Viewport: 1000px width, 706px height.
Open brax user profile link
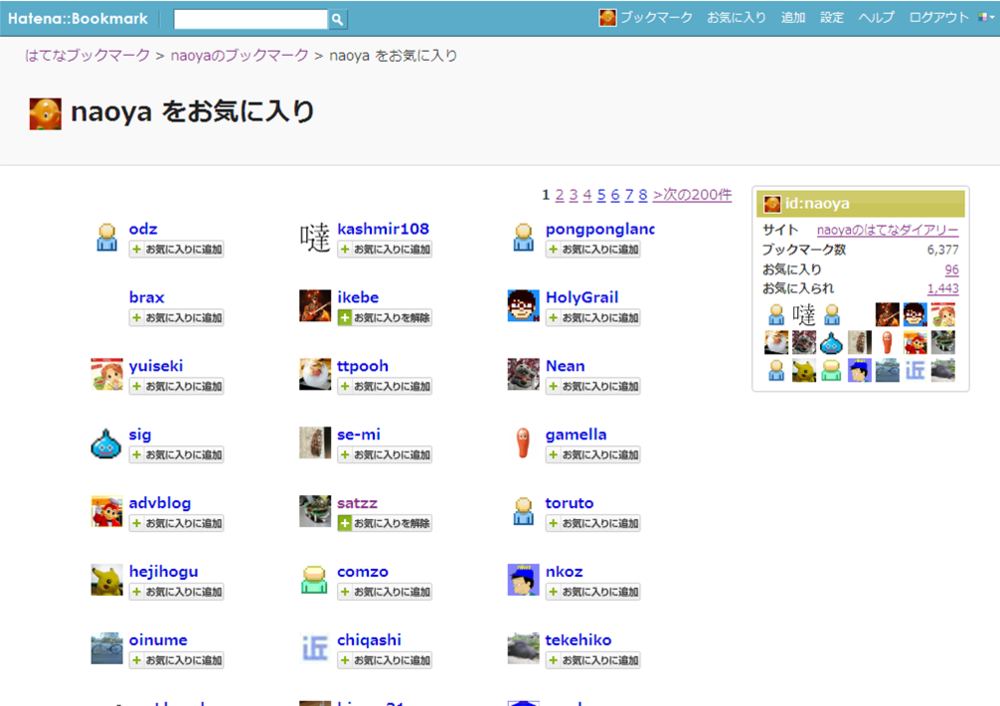(x=147, y=297)
